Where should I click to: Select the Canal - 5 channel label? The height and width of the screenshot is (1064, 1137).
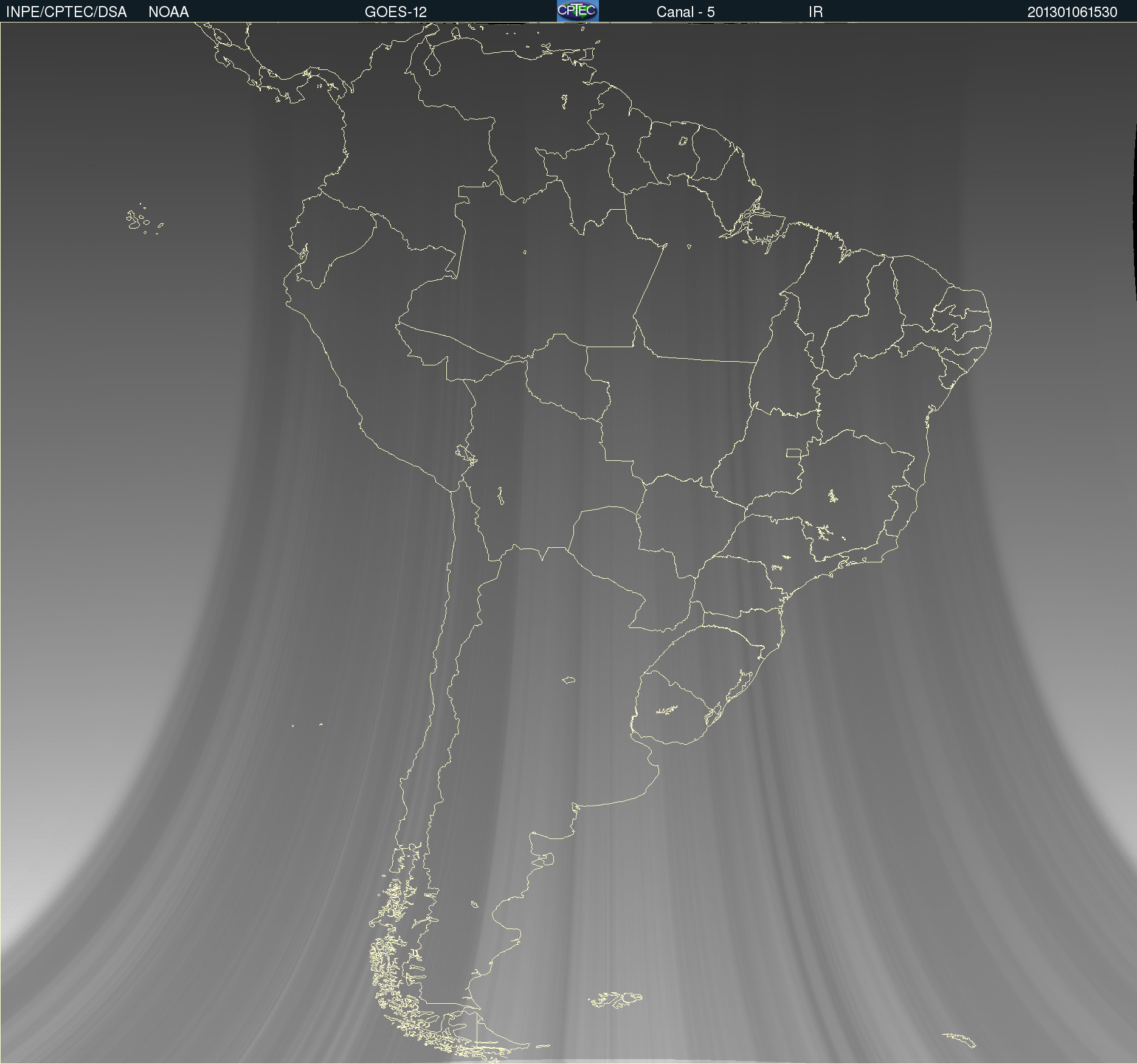685,12
